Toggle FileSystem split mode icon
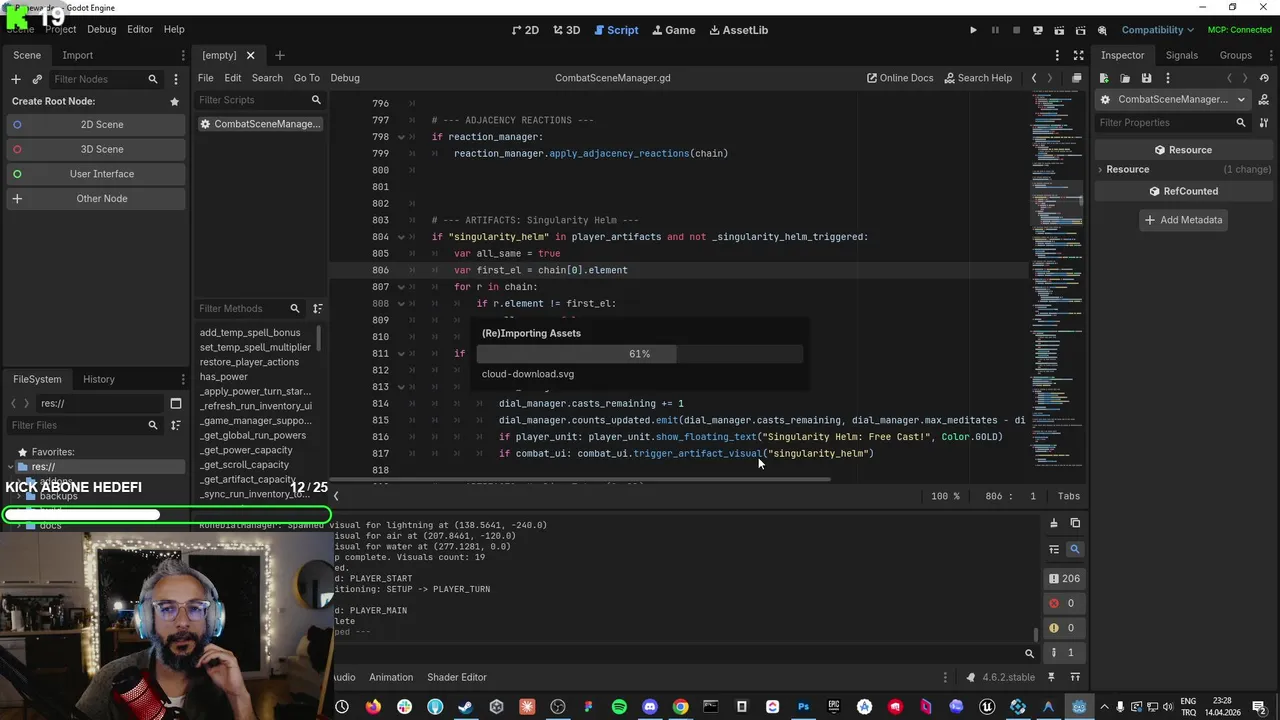Image resolution: width=1280 pixels, height=720 pixels. [175, 403]
